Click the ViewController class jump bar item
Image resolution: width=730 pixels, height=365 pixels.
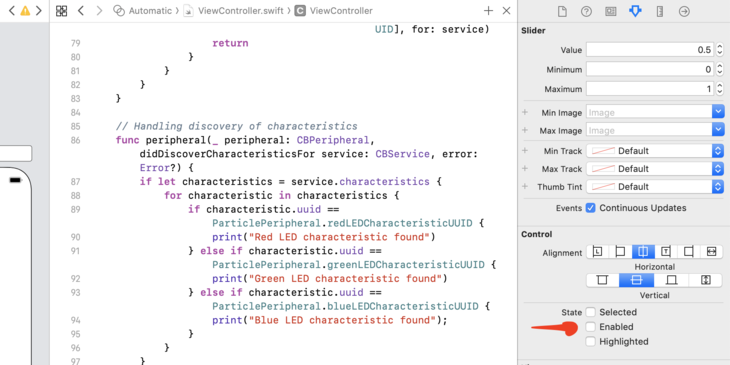coord(334,11)
